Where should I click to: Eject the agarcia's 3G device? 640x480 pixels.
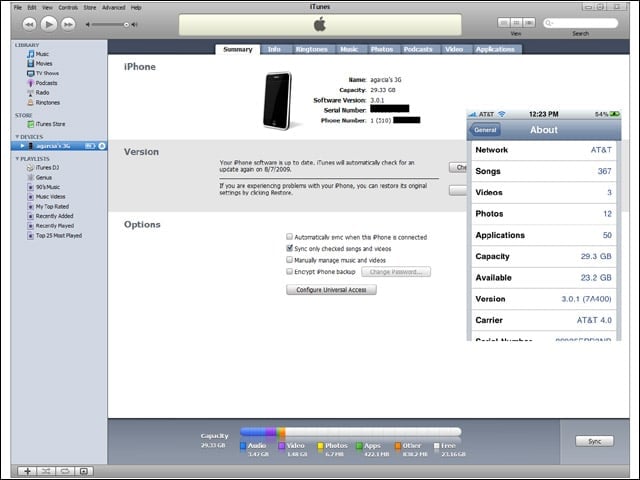102,146
